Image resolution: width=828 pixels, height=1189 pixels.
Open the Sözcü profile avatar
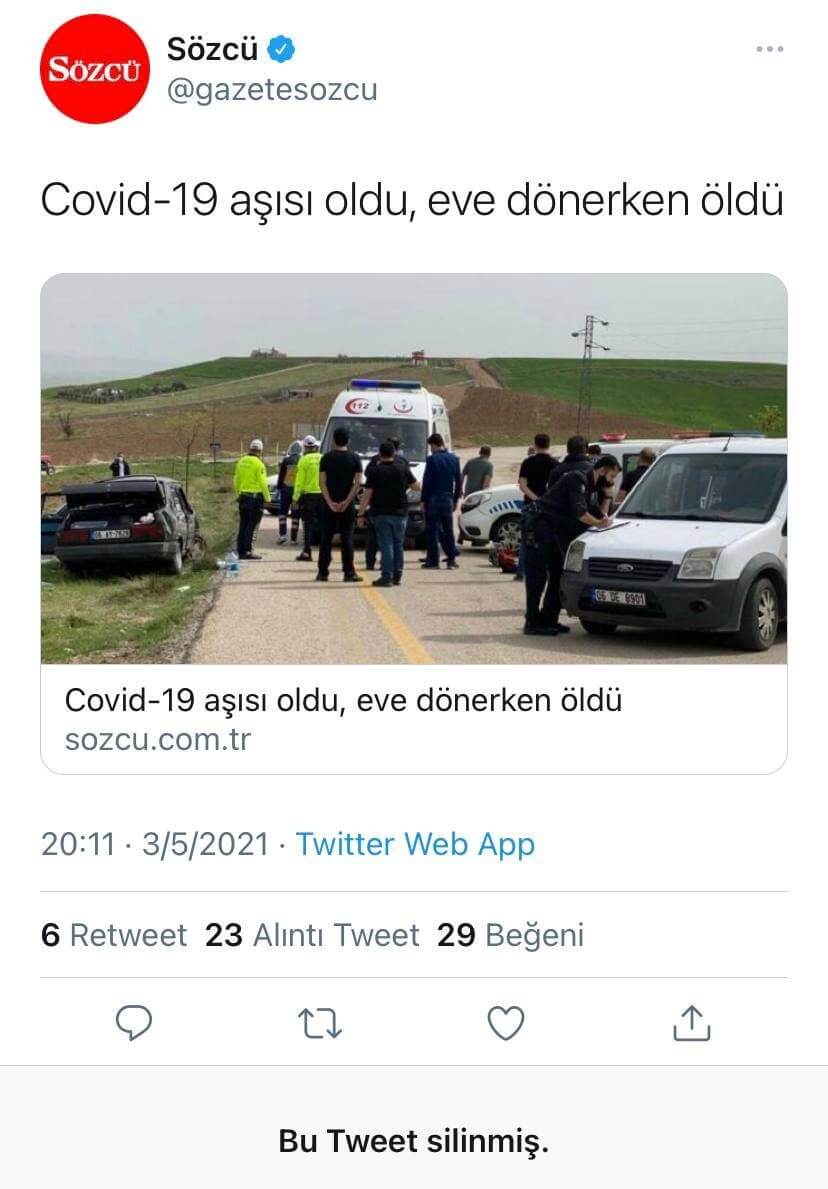coord(95,69)
